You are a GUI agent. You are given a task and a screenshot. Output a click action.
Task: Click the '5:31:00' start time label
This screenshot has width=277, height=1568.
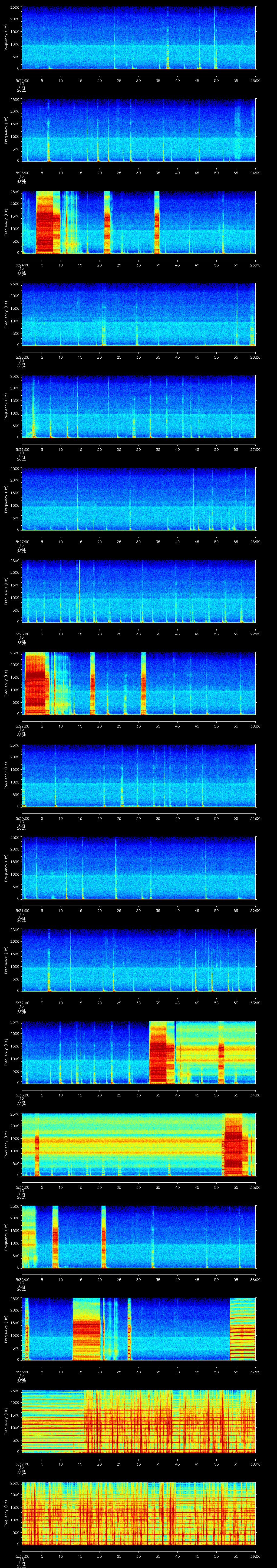(x=22, y=910)
